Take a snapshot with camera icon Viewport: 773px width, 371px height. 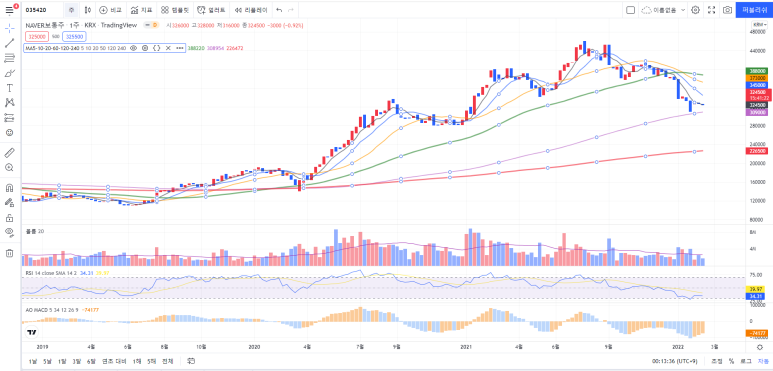(728, 10)
